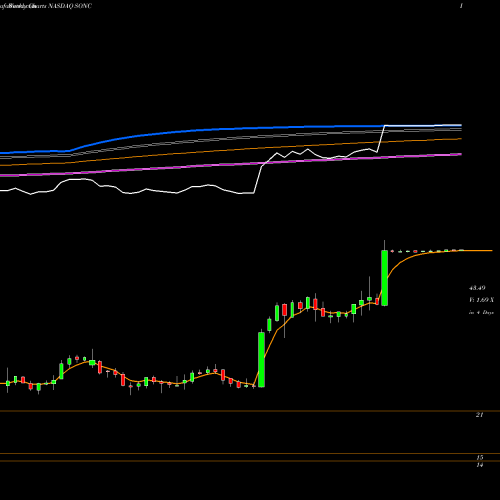Click the magenta moving average line

coord(231,165)
